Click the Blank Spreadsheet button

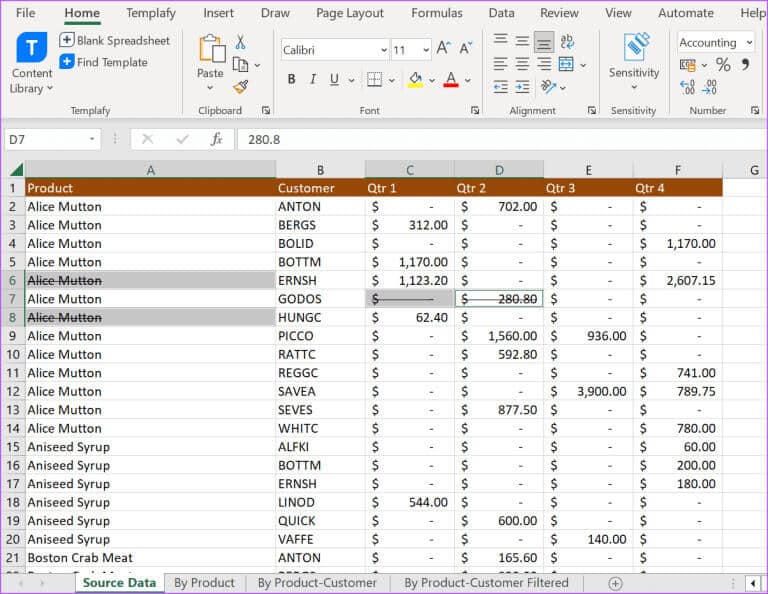coord(114,41)
